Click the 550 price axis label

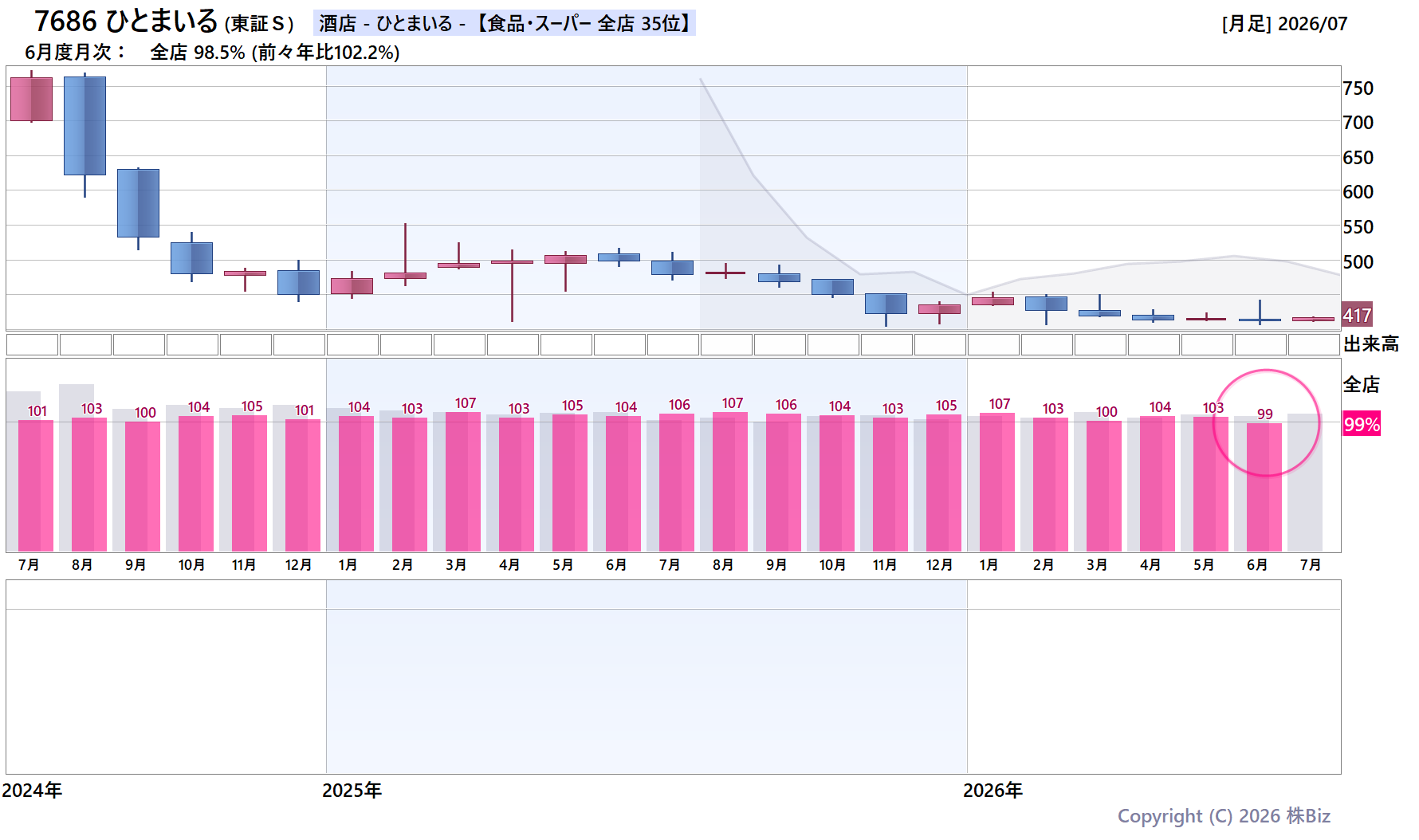[x=1358, y=227]
